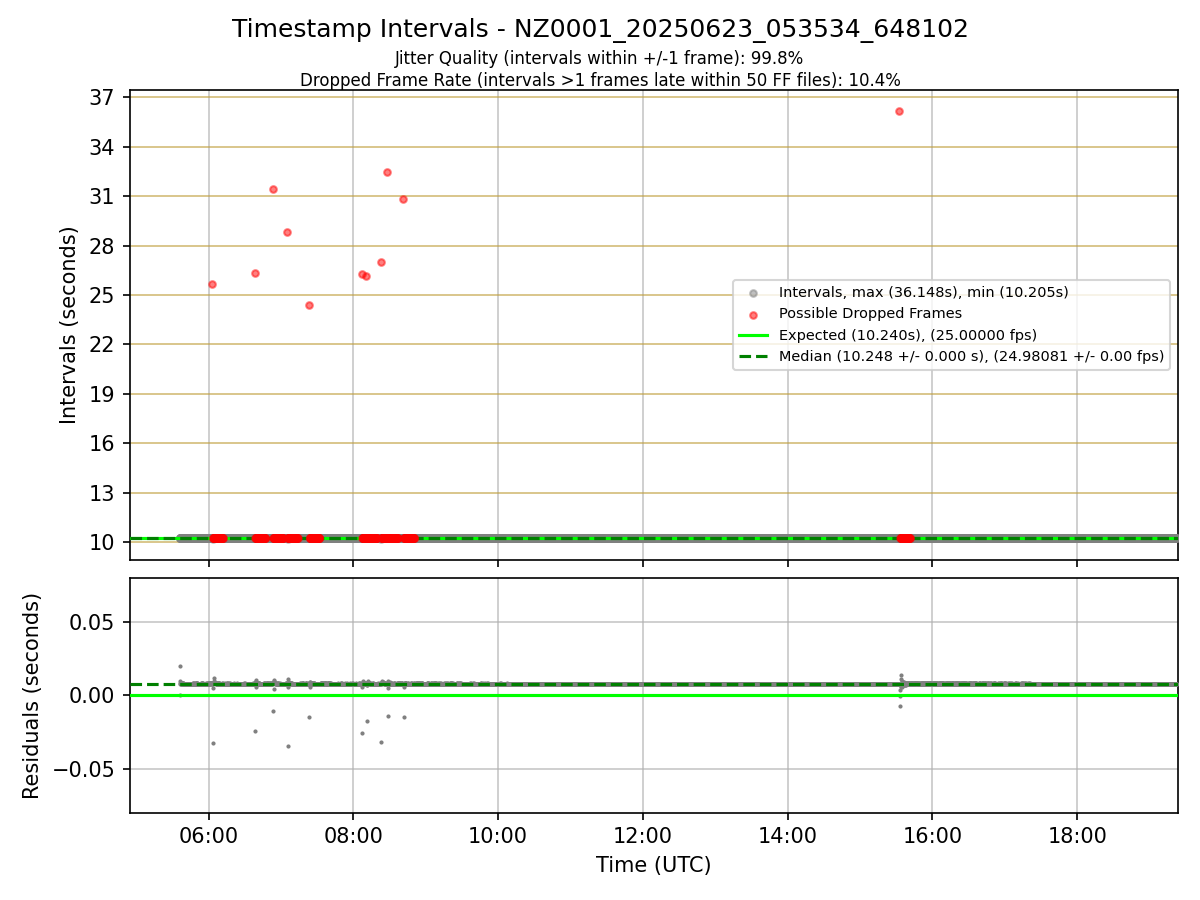Click the Intervals (seconds) y-axis label
This screenshot has height=900, width=1200.
point(68,325)
